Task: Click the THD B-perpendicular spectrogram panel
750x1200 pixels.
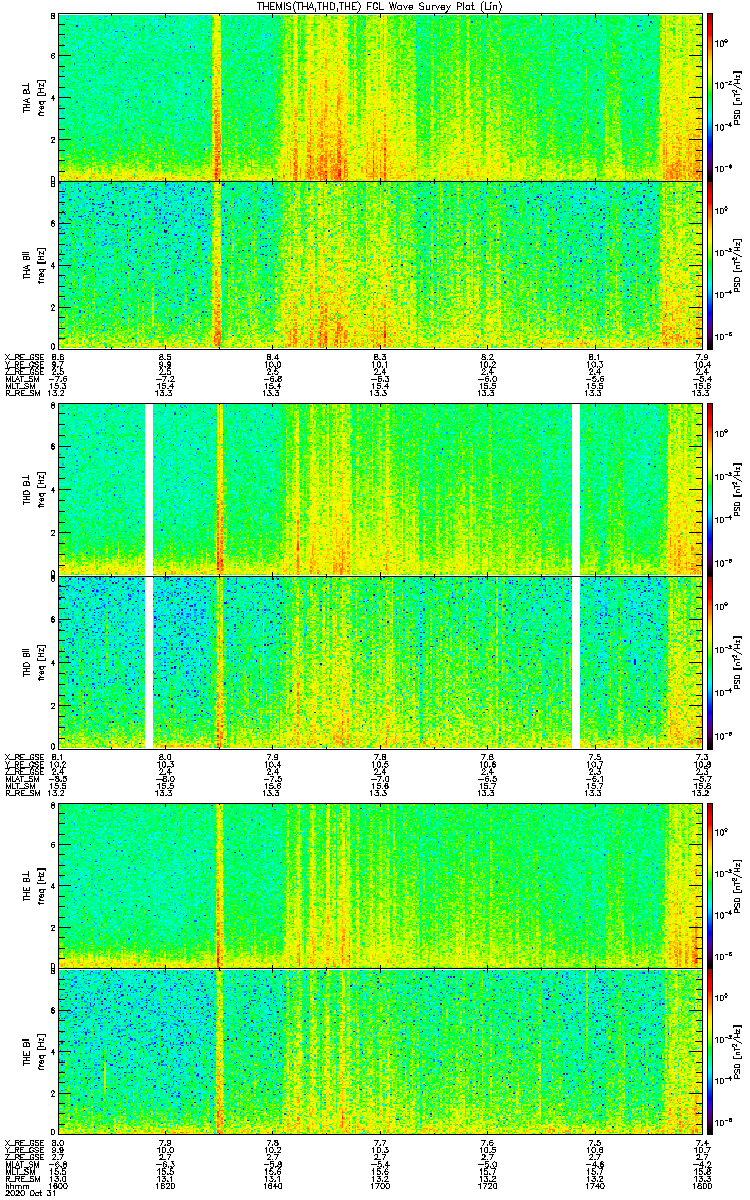Action: (381, 489)
